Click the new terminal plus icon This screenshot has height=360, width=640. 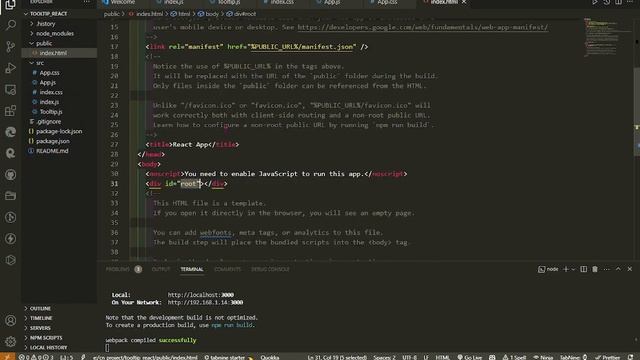point(566,269)
